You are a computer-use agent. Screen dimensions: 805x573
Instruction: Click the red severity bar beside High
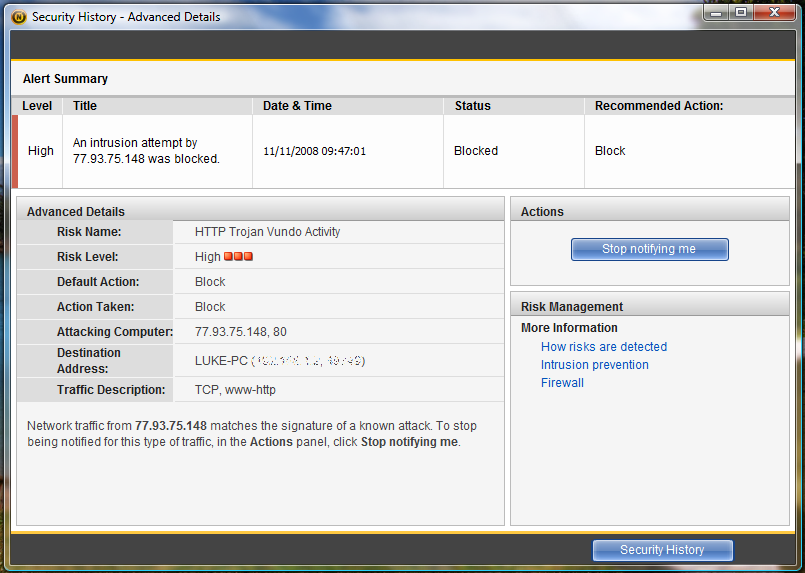click(15, 151)
